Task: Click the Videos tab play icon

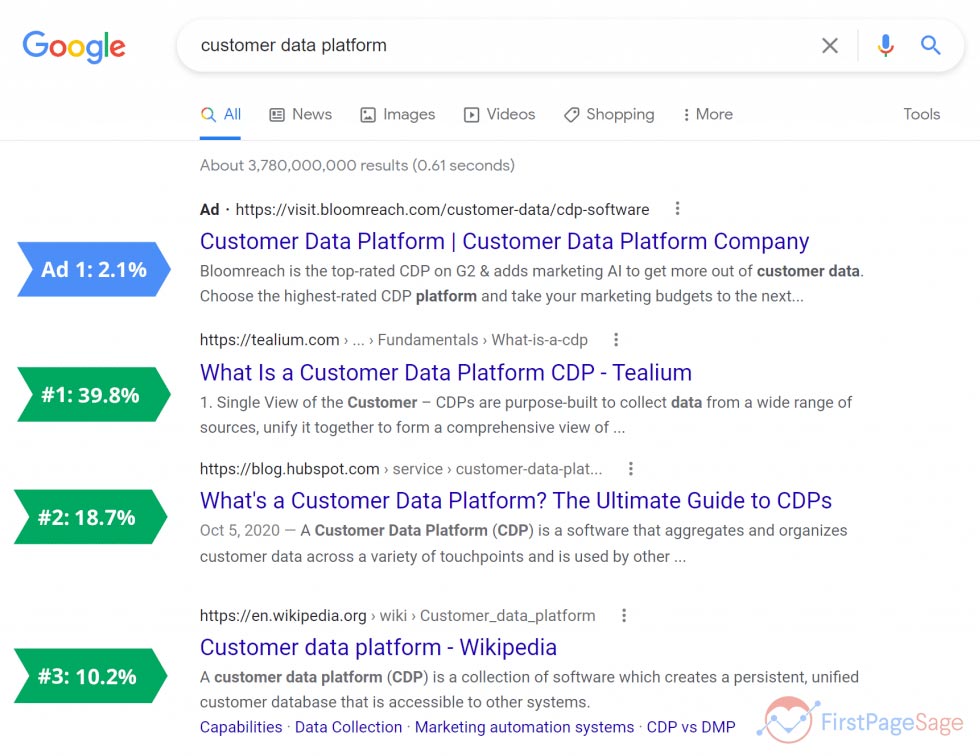Action: [x=471, y=115]
